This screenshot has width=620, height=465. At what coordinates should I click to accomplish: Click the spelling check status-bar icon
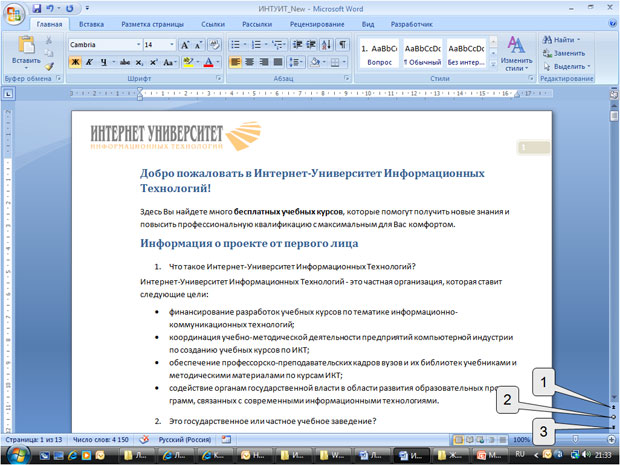[x=145, y=439]
